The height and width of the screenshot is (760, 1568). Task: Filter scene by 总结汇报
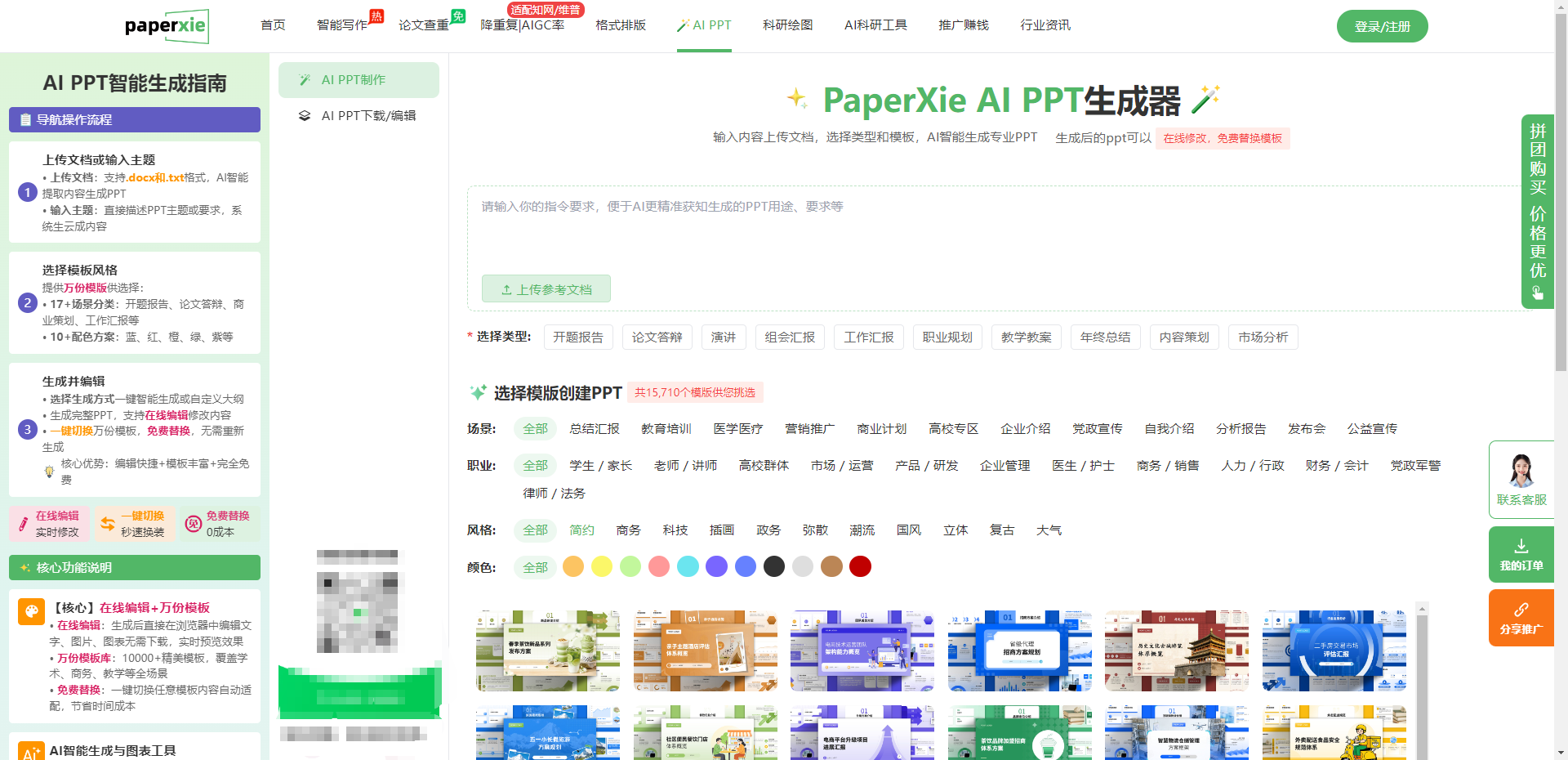point(595,429)
